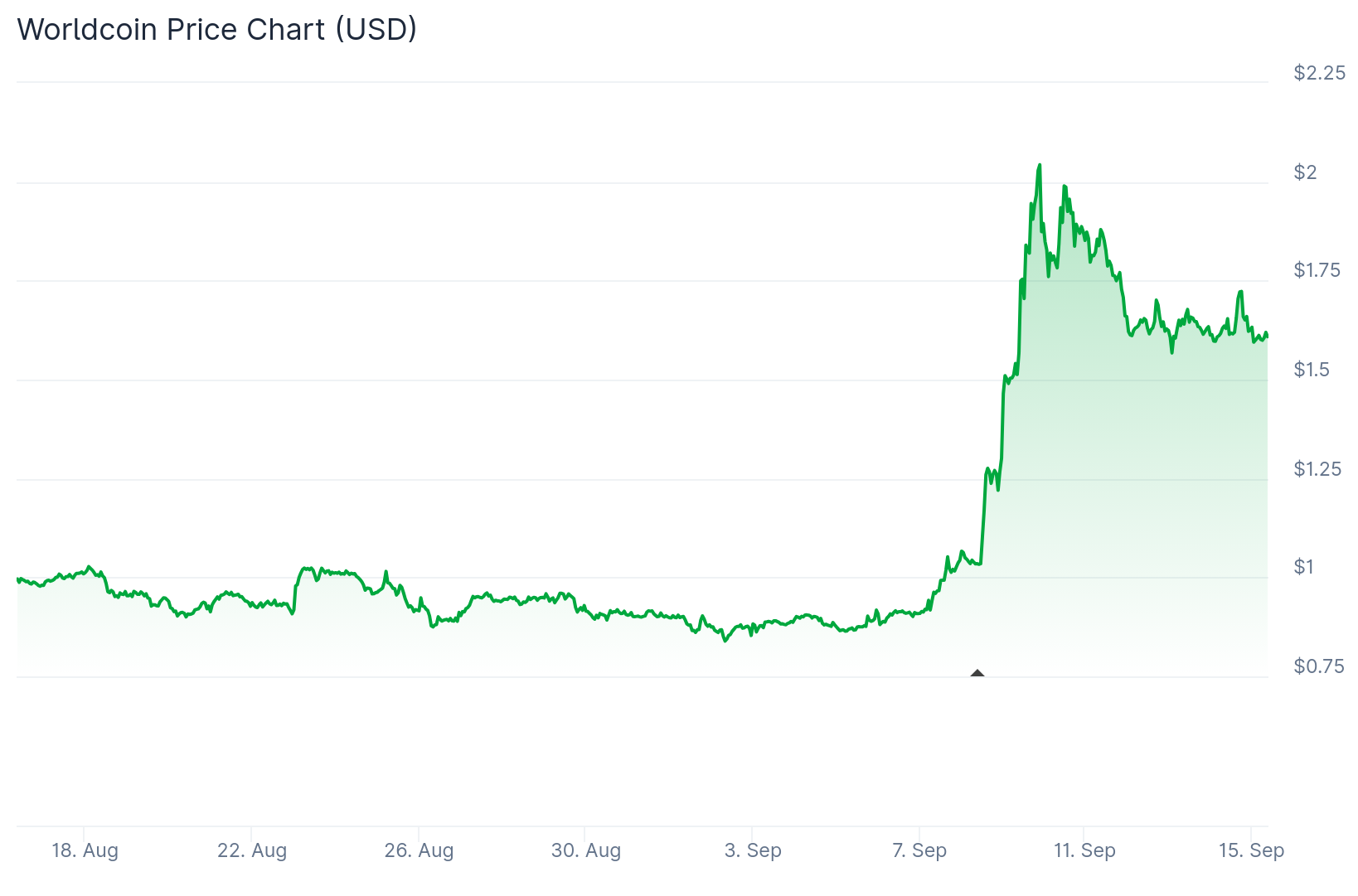Screen dimensions: 1358x896
Task: Click the 18. Aug date label
Action: (x=85, y=850)
